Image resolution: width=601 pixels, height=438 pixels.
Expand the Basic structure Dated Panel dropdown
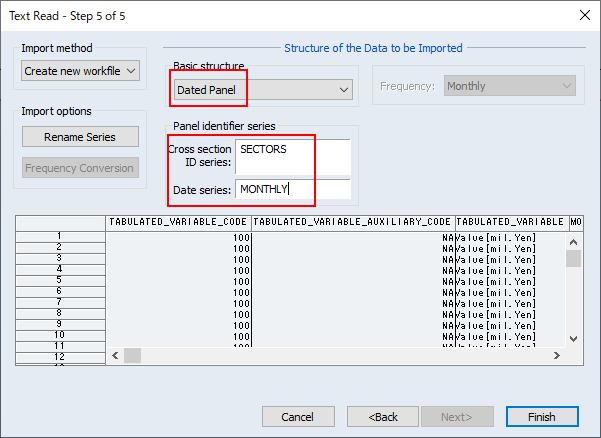(x=263, y=90)
